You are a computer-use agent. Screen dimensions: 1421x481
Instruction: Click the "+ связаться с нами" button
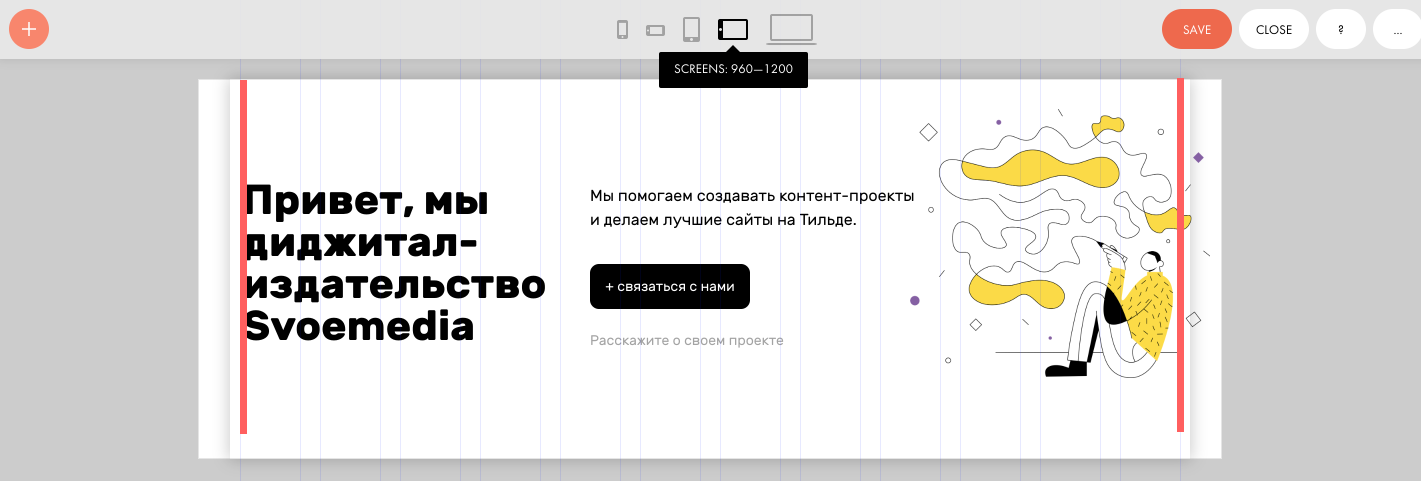pos(670,286)
